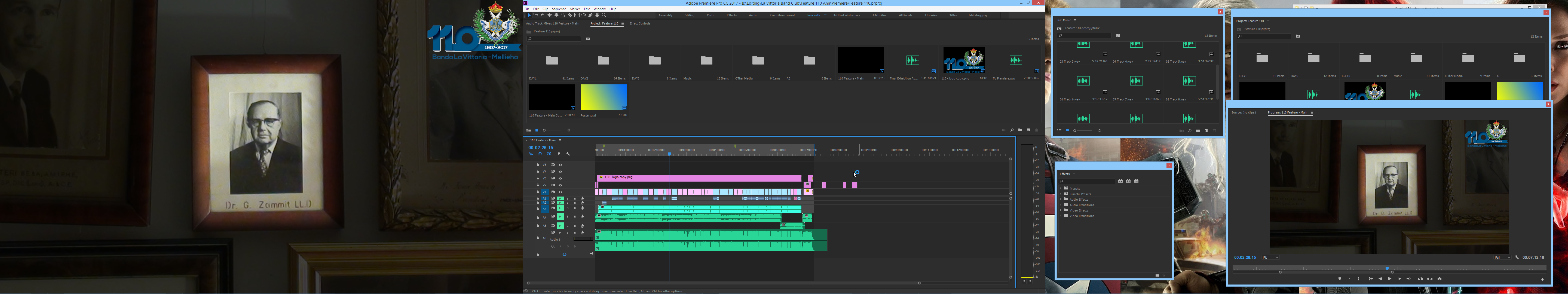Switch to the Audio Track Mixer tab

click(x=552, y=24)
